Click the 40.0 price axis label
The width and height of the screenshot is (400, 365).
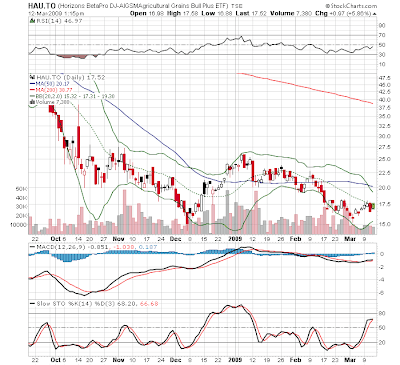click(x=384, y=100)
